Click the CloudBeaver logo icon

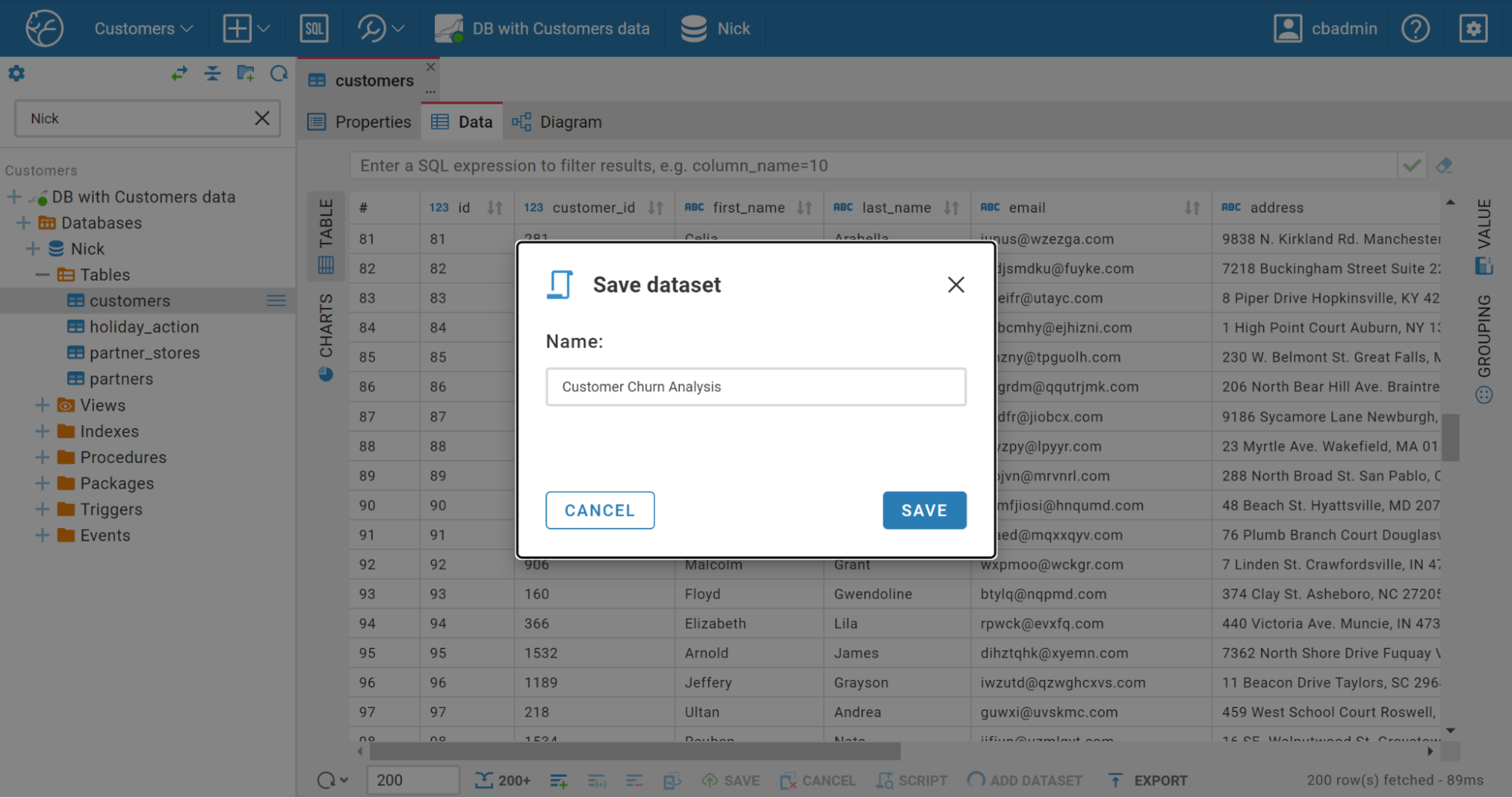point(44,29)
